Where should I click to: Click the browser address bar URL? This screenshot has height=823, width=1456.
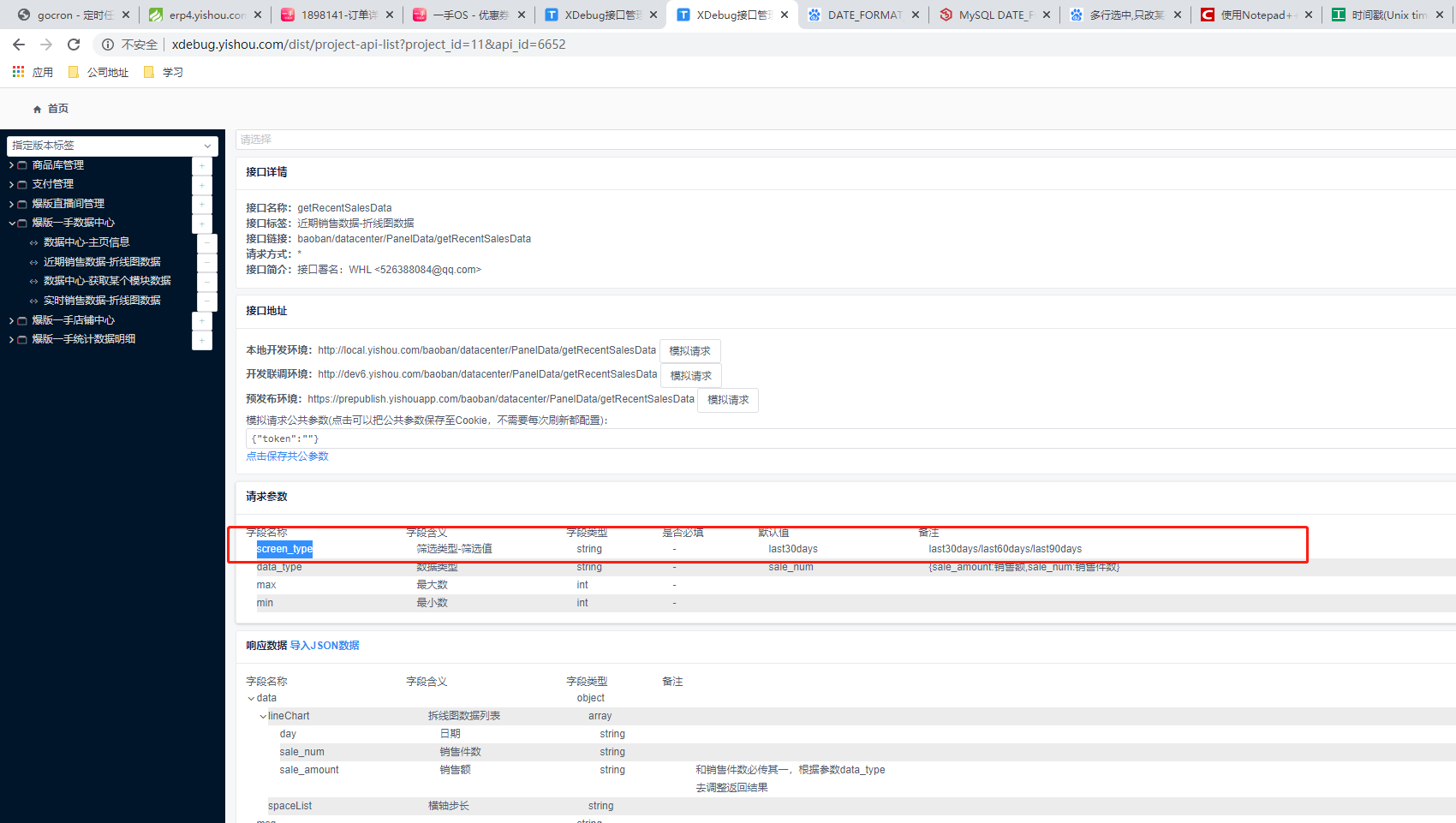pyautogui.click(x=368, y=45)
